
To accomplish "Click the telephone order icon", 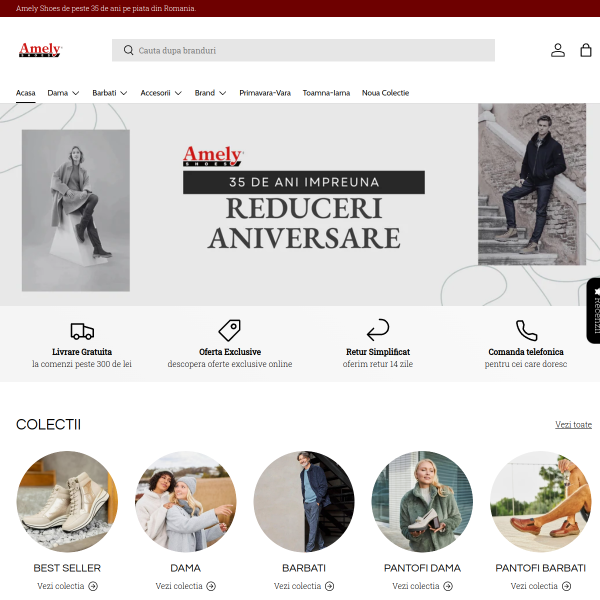I will (x=526, y=330).
